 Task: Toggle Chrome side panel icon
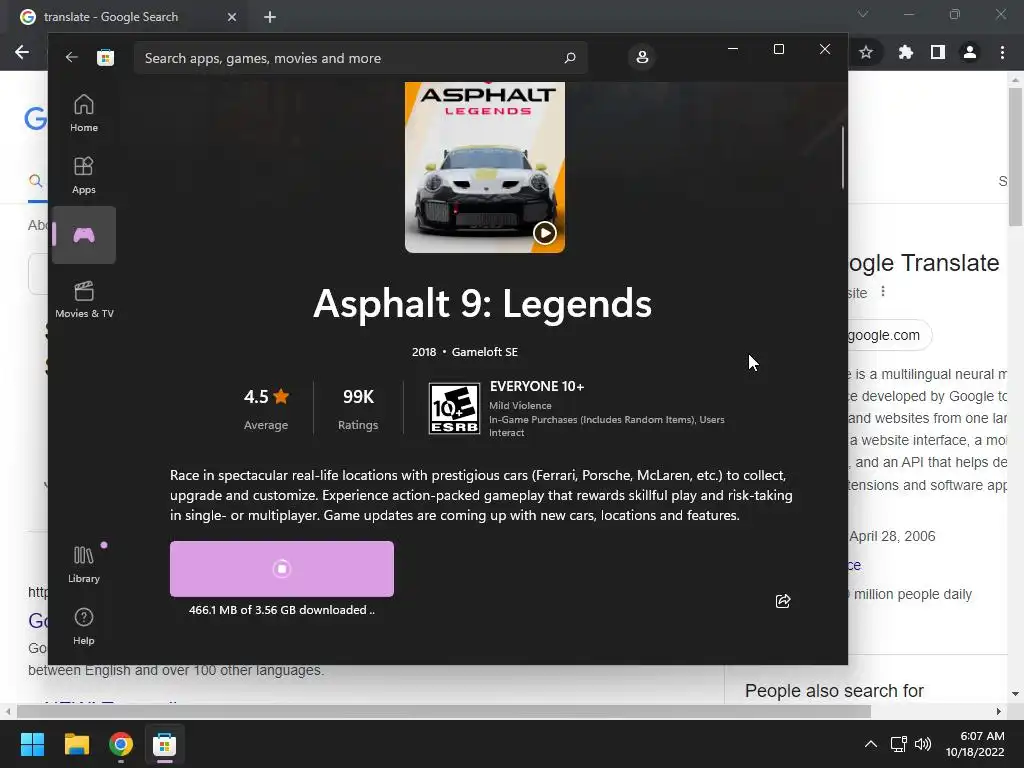coord(938,52)
